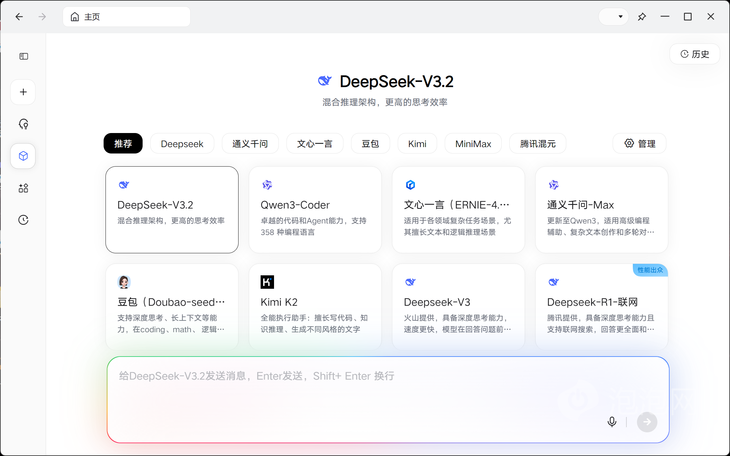This screenshot has height=456, width=730.
Task: Start a new chat with plus icon
Action: (x=23, y=92)
